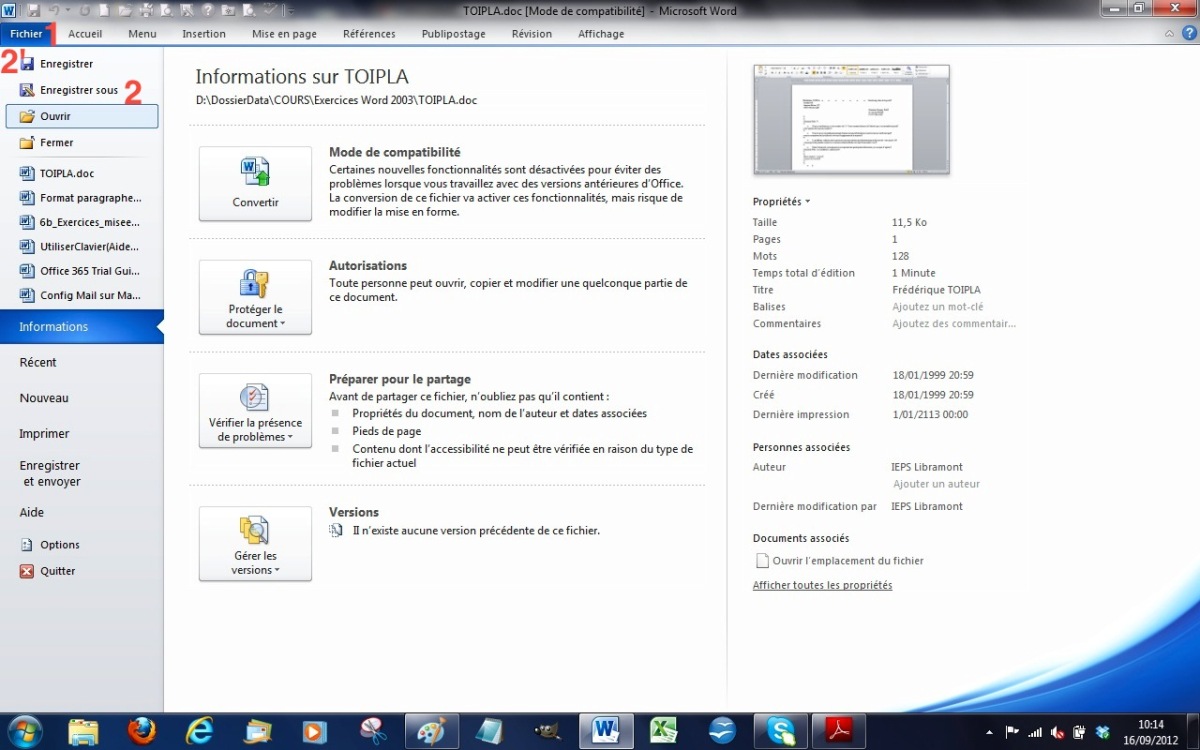Select Ouvrir in the file menu
This screenshot has height=750, width=1200.
(82, 116)
